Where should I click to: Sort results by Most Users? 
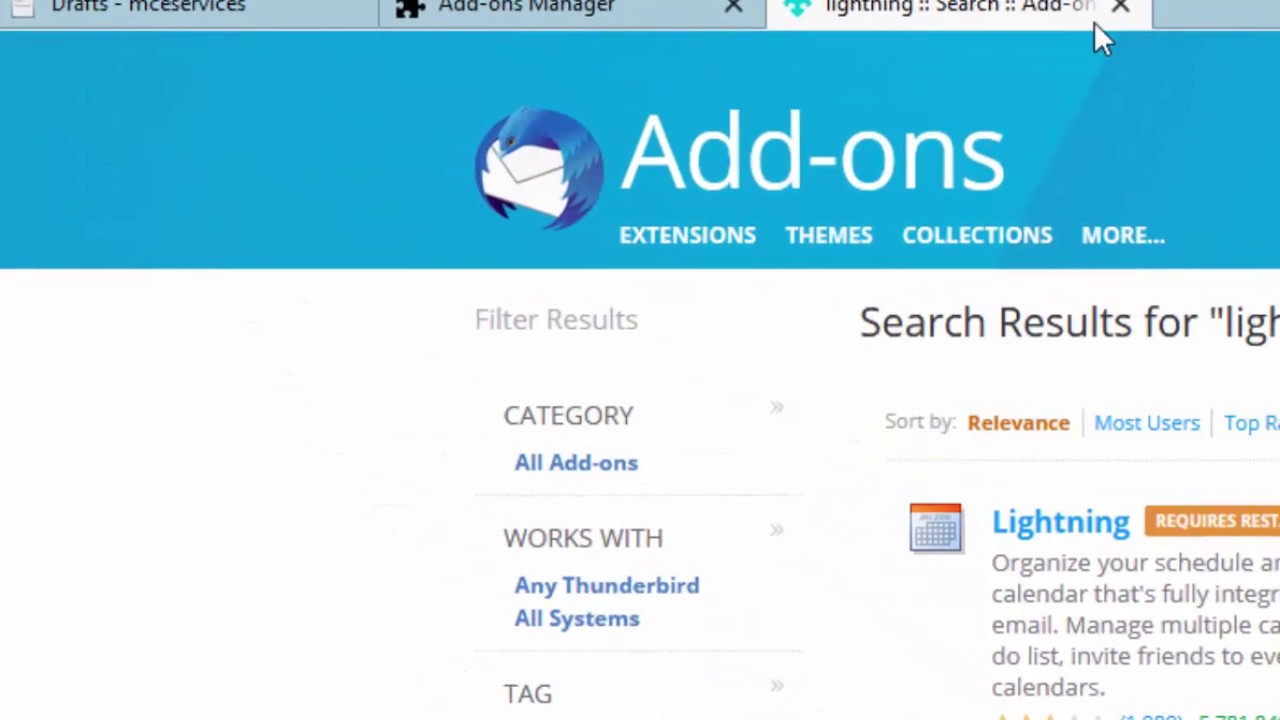pyautogui.click(x=1147, y=423)
